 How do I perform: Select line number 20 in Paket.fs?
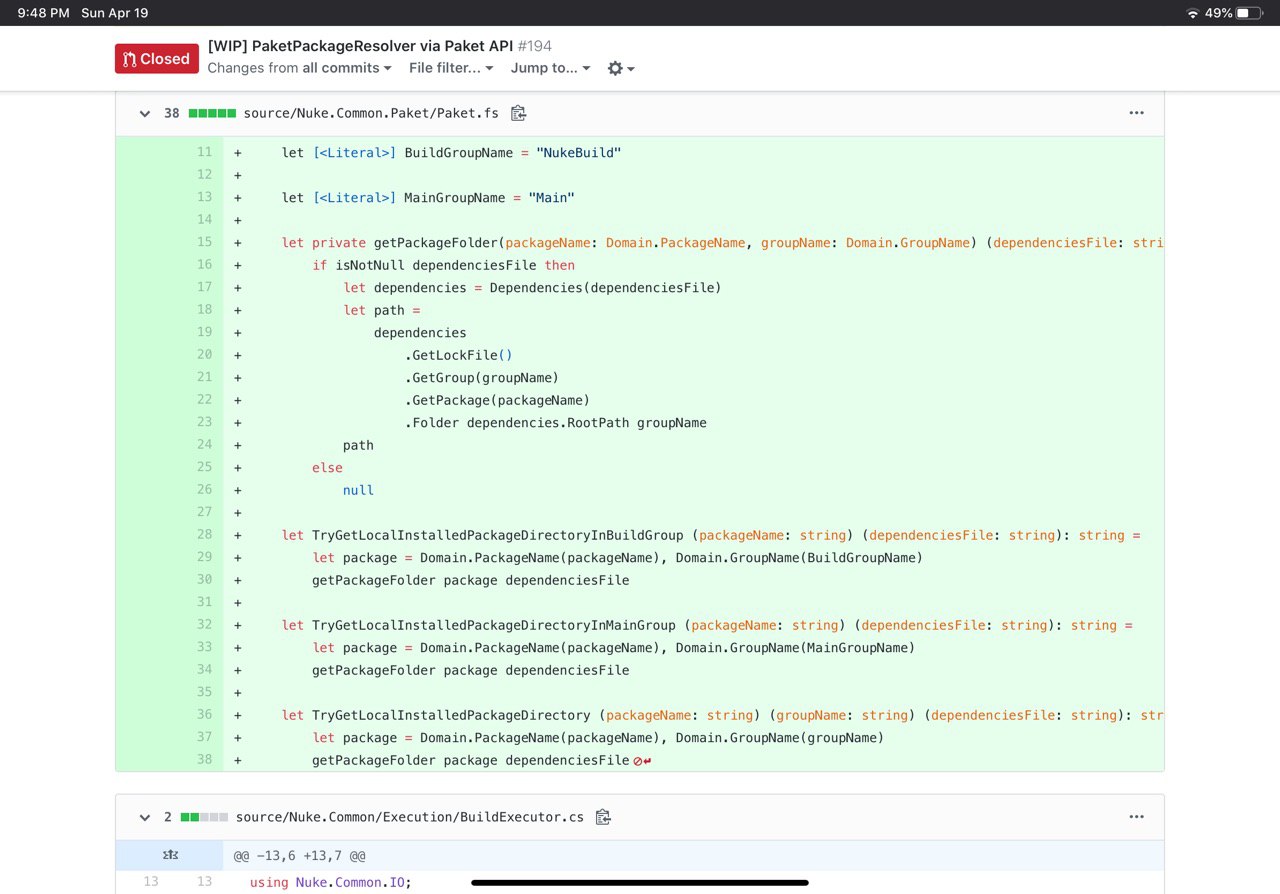pyautogui.click(x=204, y=355)
